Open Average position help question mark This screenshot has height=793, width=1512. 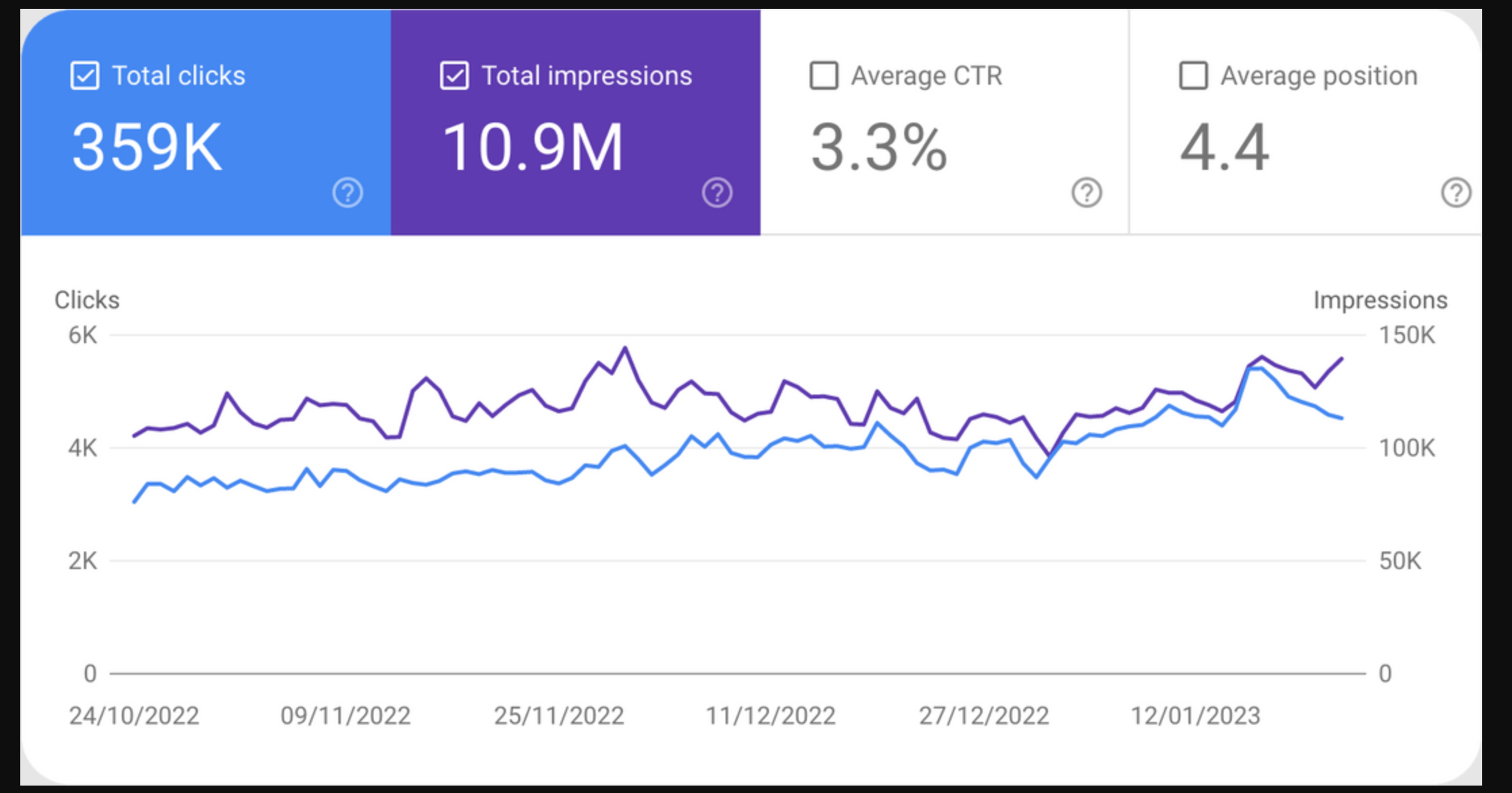coord(1456,193)
